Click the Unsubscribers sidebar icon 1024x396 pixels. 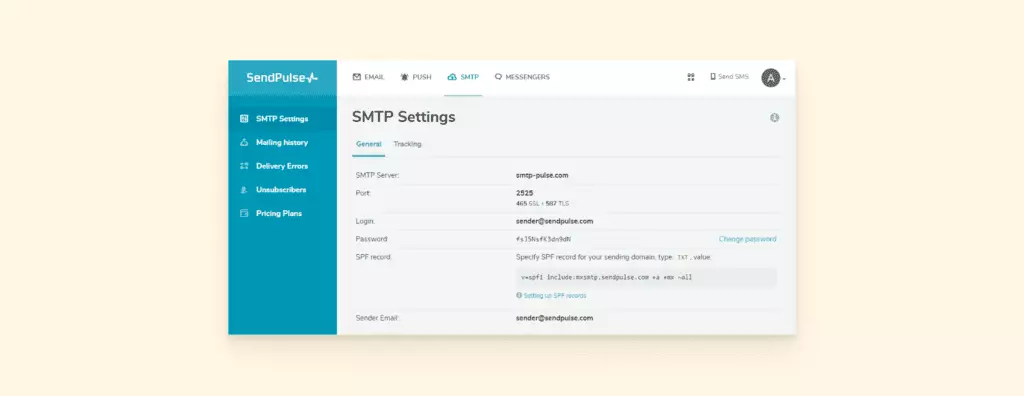pyautogui.click(x=244, y=190)
